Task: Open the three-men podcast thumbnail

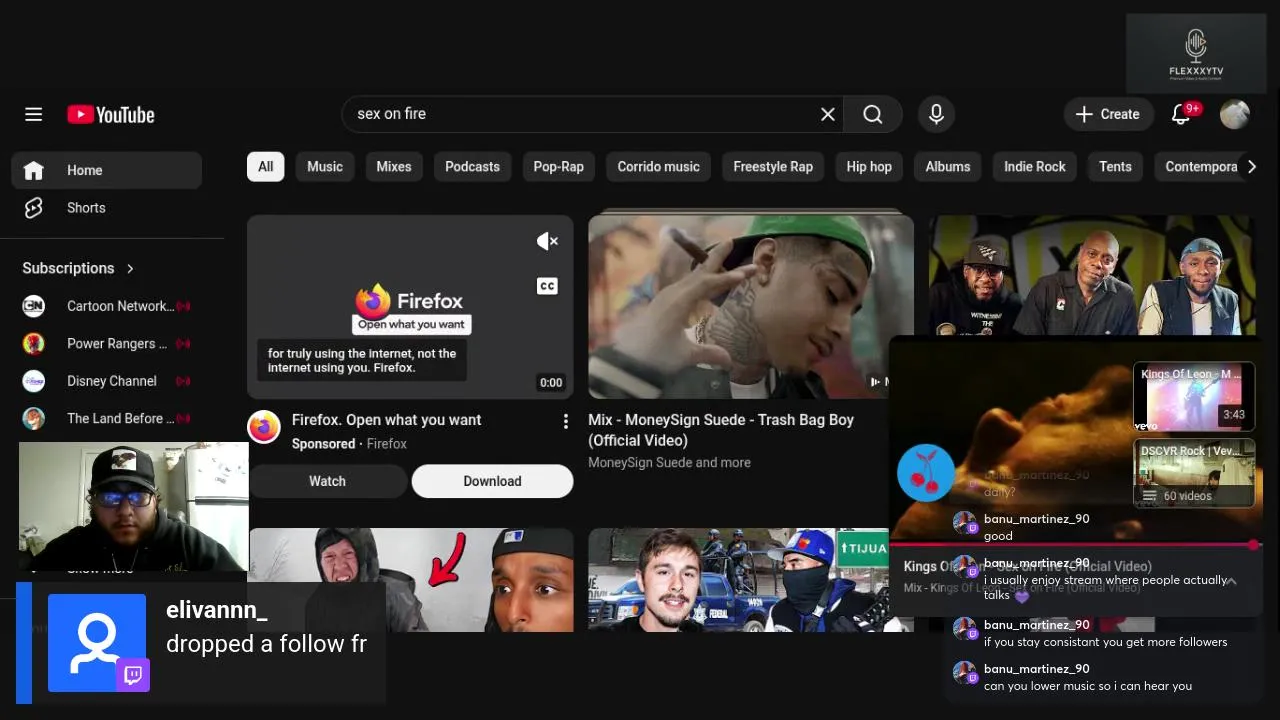Action: (x=1092, y=275)
